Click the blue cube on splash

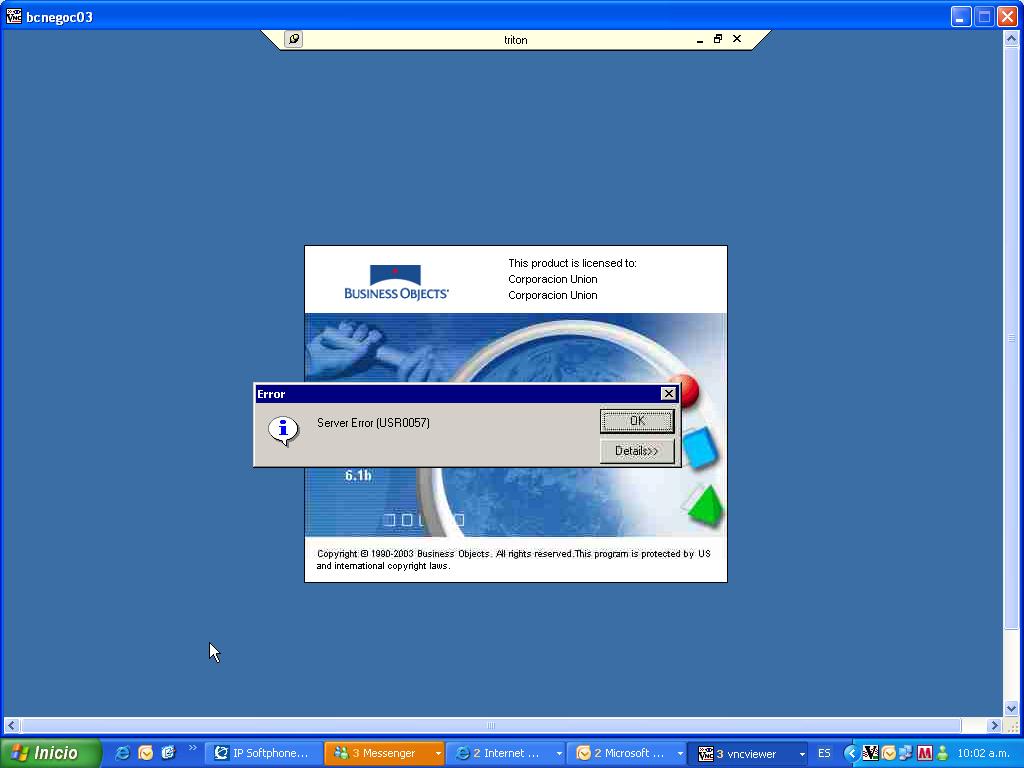pyautogui.click(x=700, y=448)
